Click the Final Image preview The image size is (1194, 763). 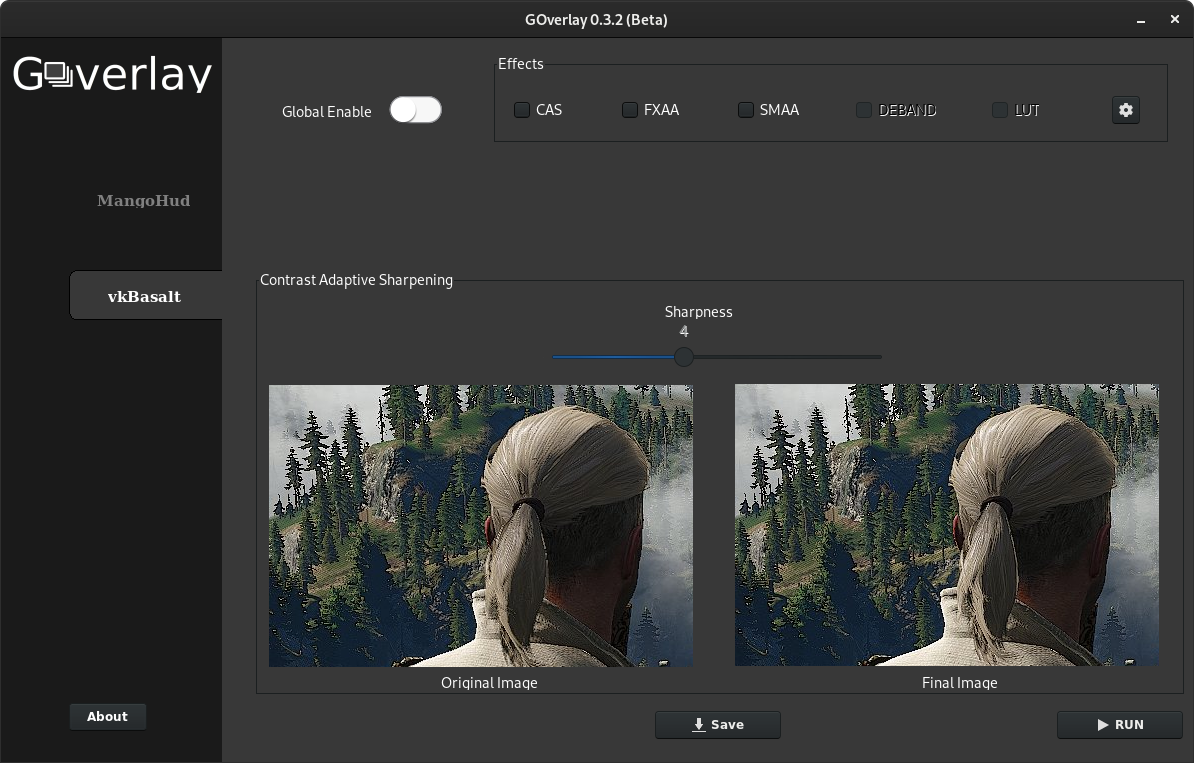click(947, 525)
